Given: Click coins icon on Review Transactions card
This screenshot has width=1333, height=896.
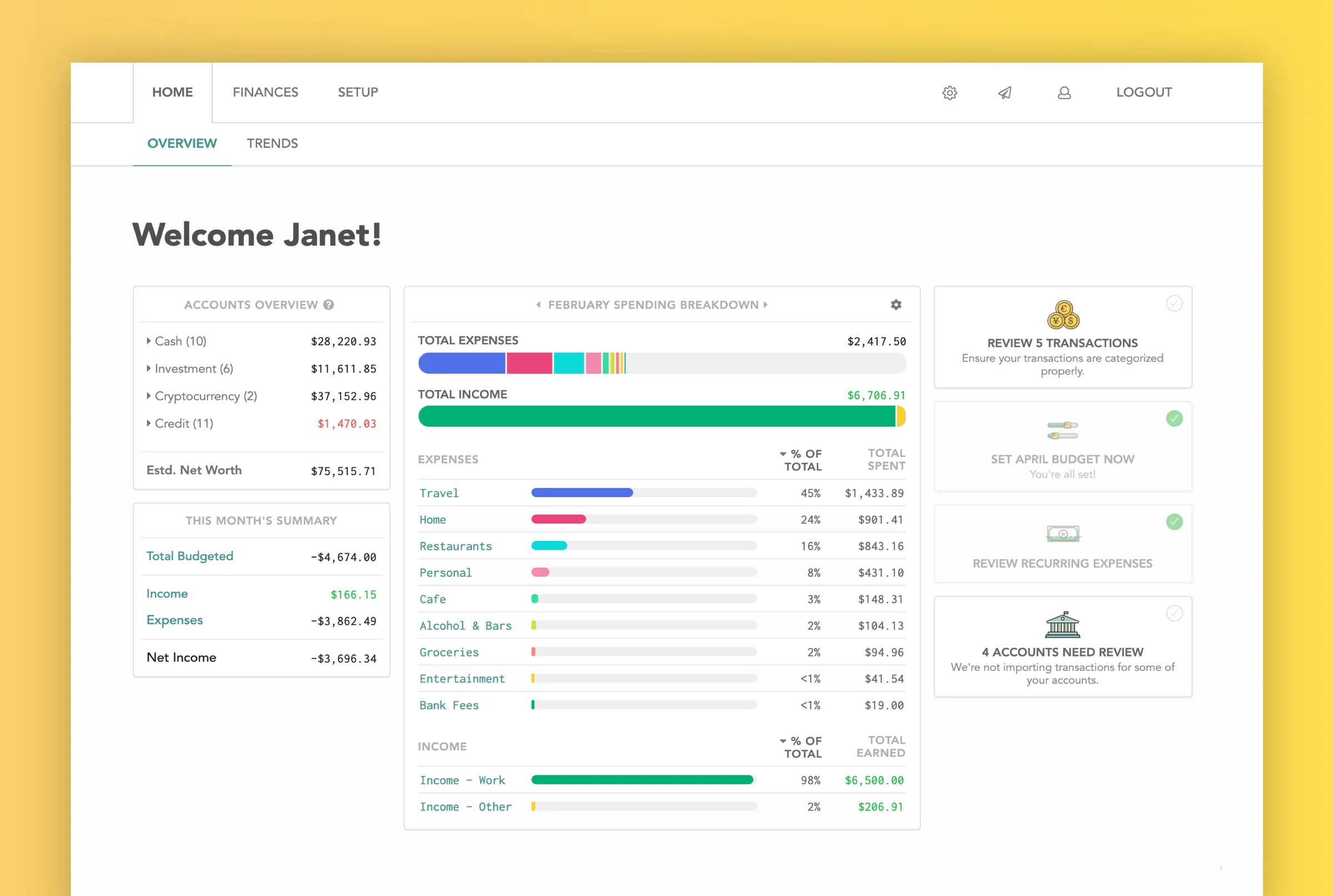Looking at the screenshot, I should (1063, 315).
